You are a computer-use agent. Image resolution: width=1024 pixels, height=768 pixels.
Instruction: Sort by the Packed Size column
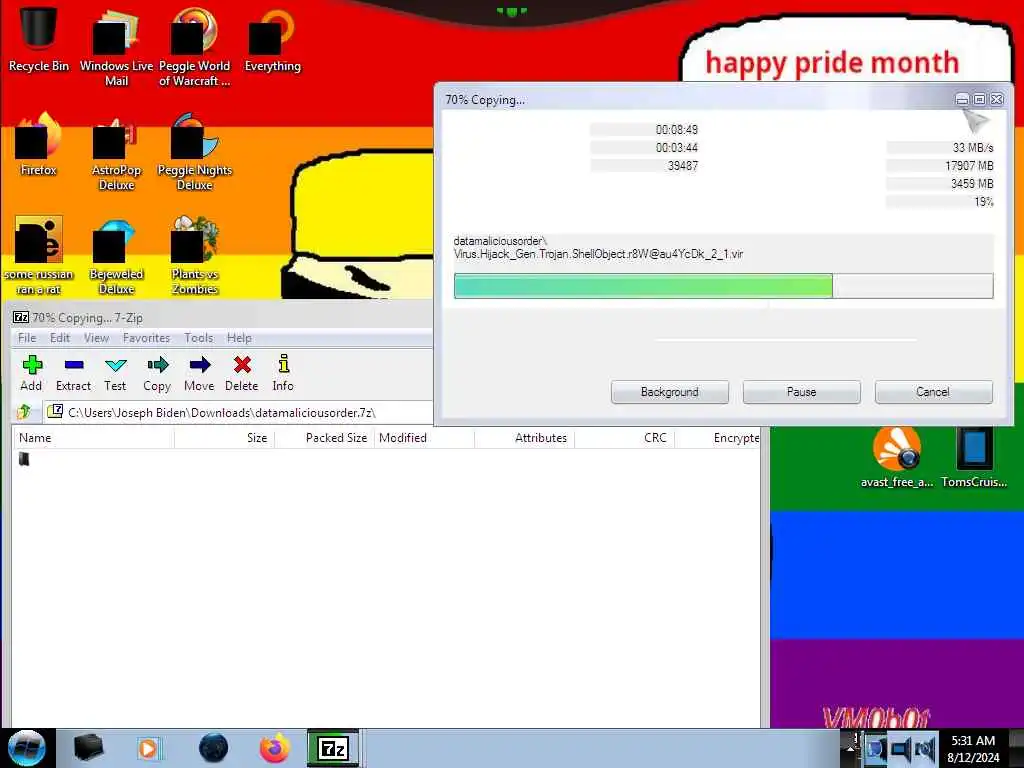click(x=324, y=438)
